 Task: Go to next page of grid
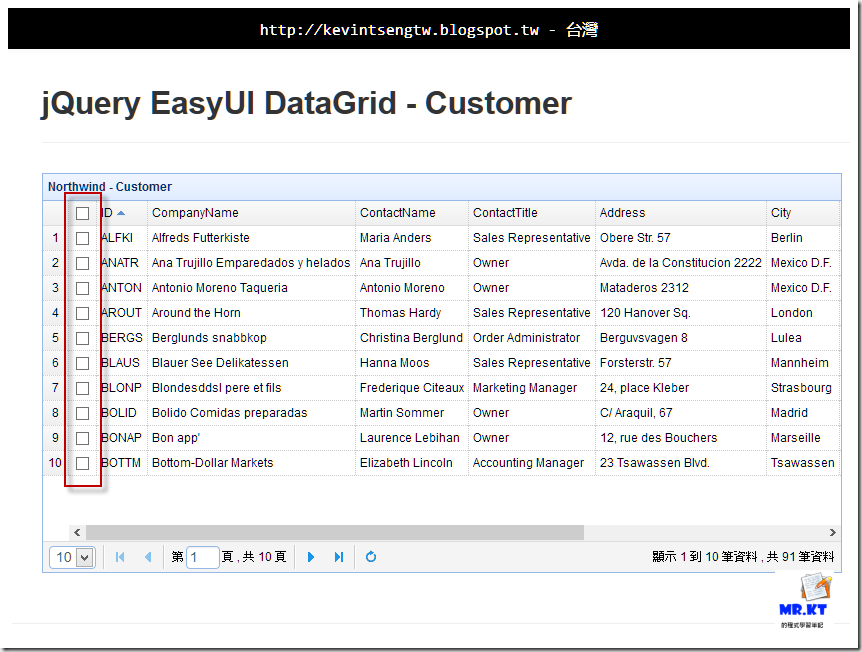[311, 557]
